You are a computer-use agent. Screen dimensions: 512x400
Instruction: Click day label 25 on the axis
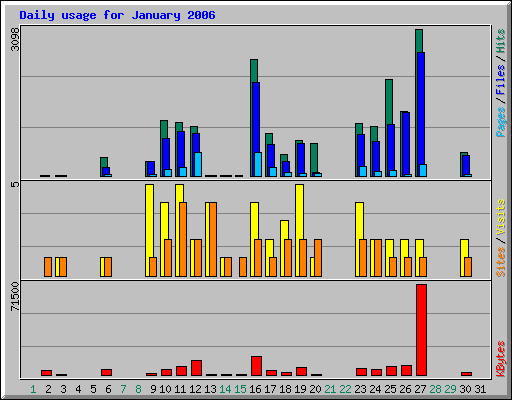(390, 389)
